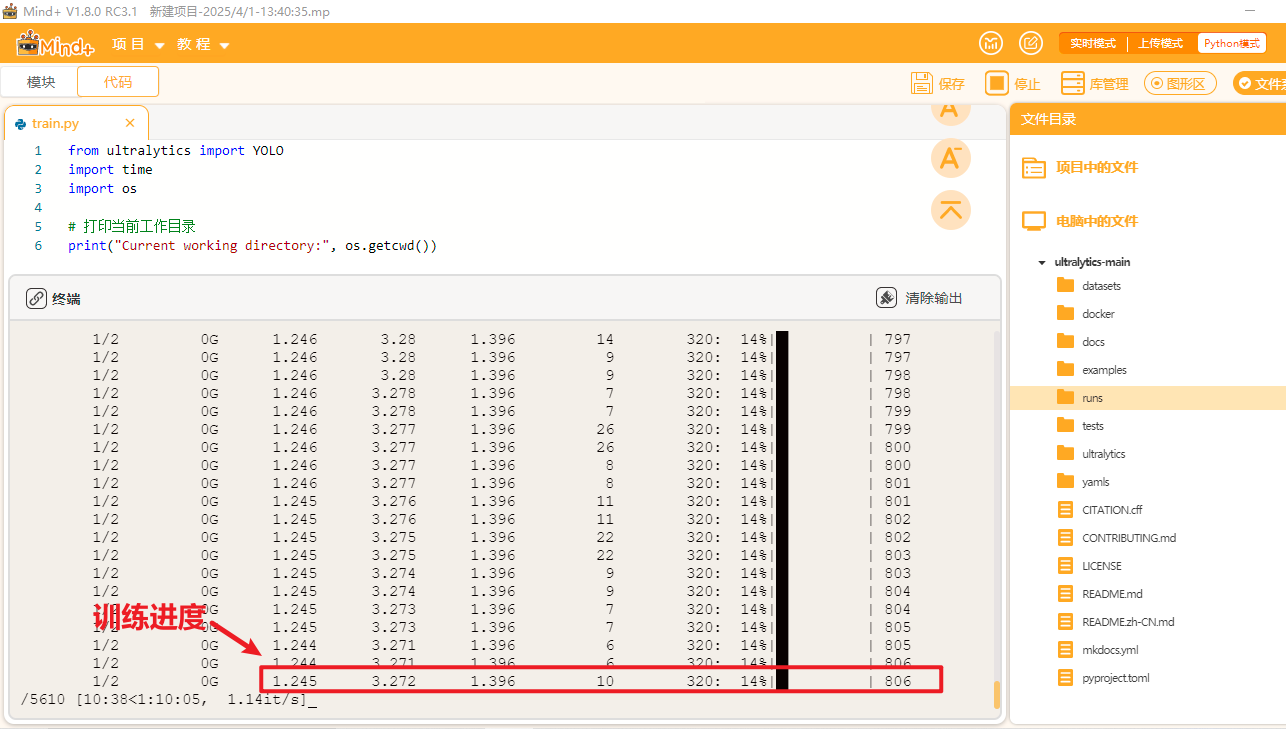Switch to 上传模式 upload mode

1161,43
